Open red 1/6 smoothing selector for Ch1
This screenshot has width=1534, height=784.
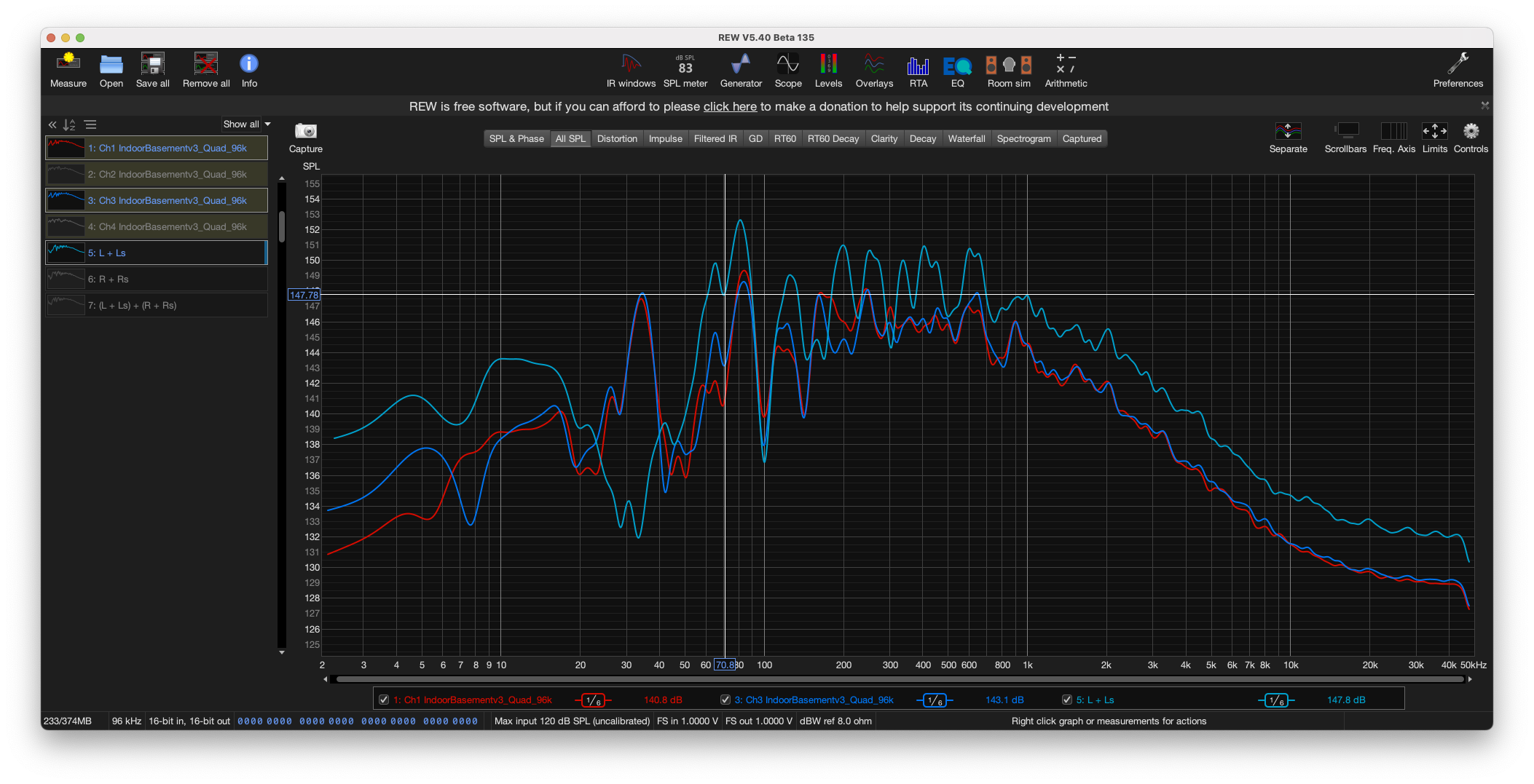(x=594, y=700)
